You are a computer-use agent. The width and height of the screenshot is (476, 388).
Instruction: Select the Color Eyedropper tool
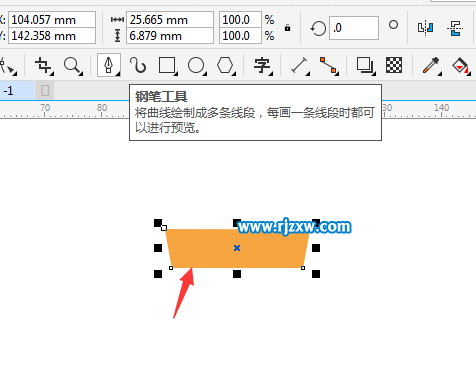point(431,65)
